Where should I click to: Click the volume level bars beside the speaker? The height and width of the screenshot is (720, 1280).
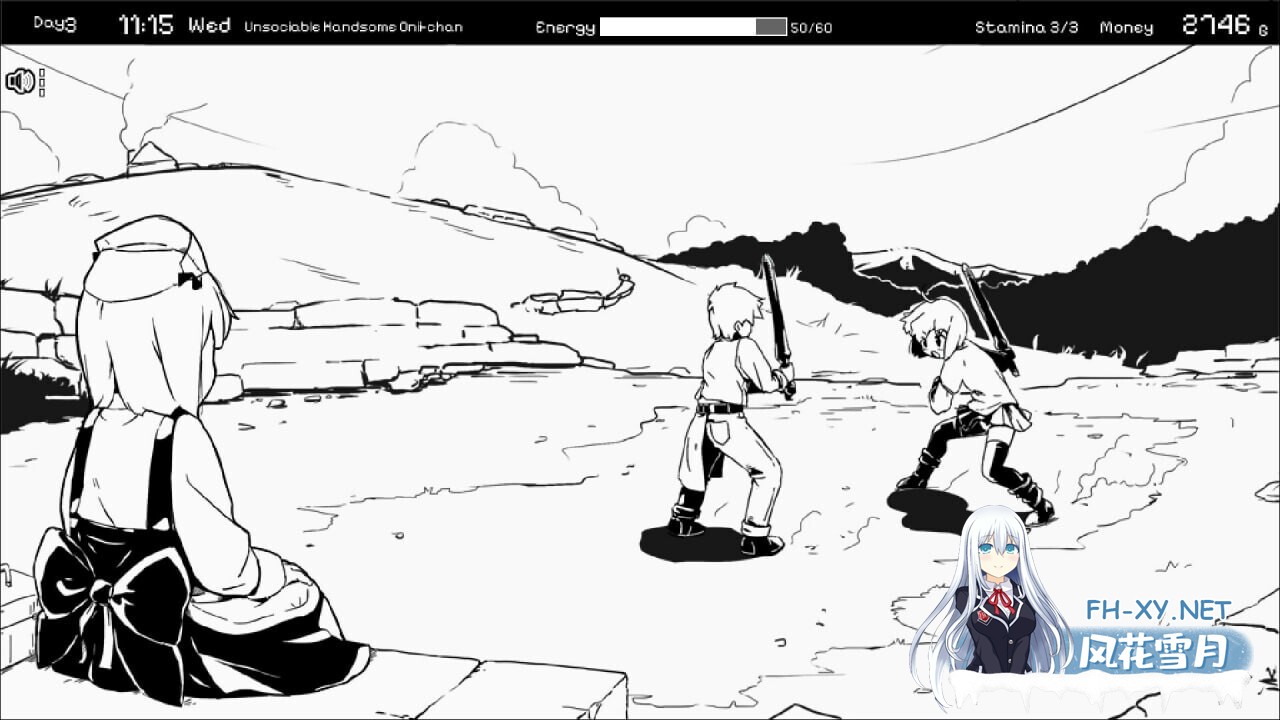click(41, 82)
